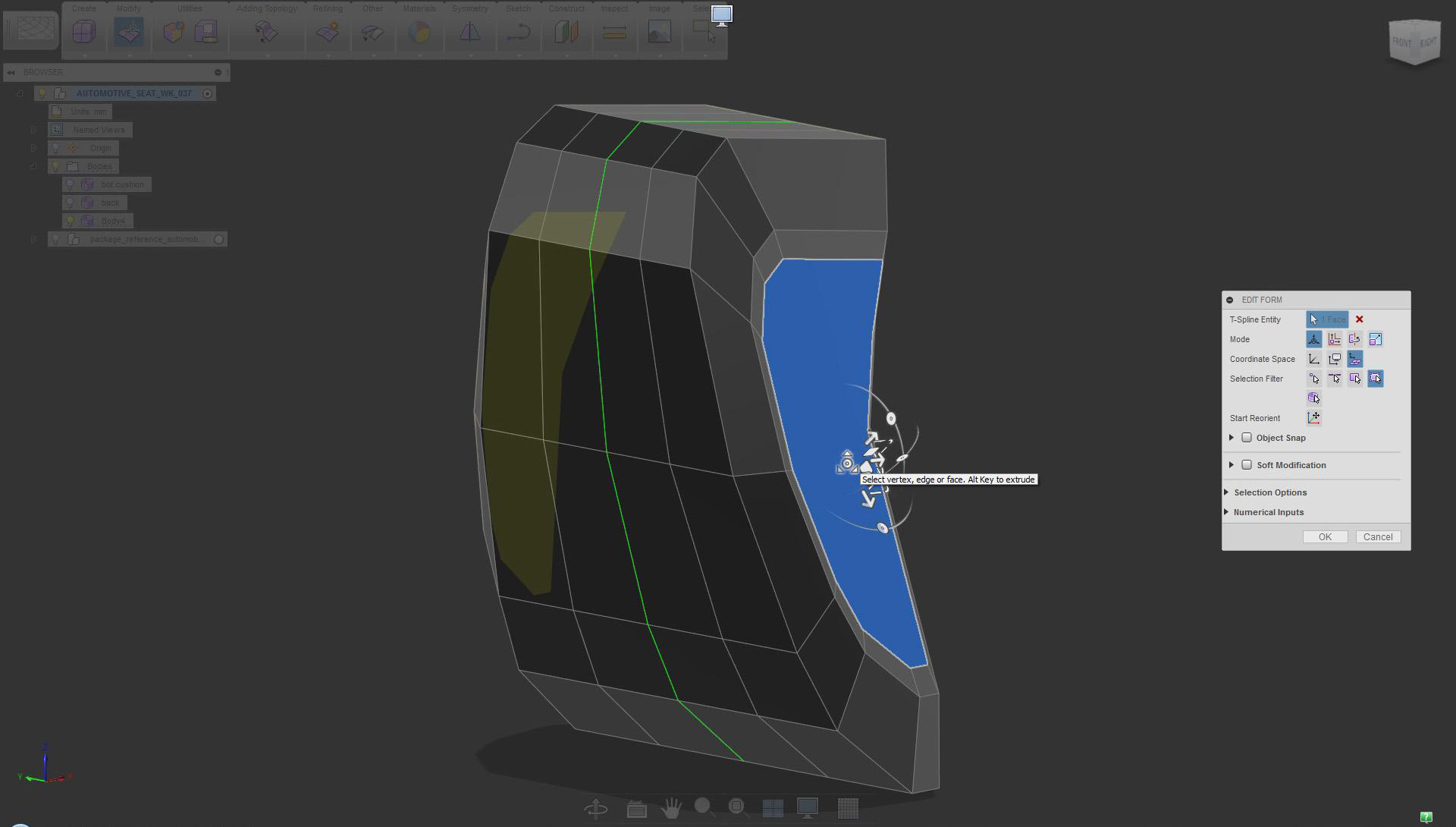Choose vertex selection filter icon

(1313, 379)
